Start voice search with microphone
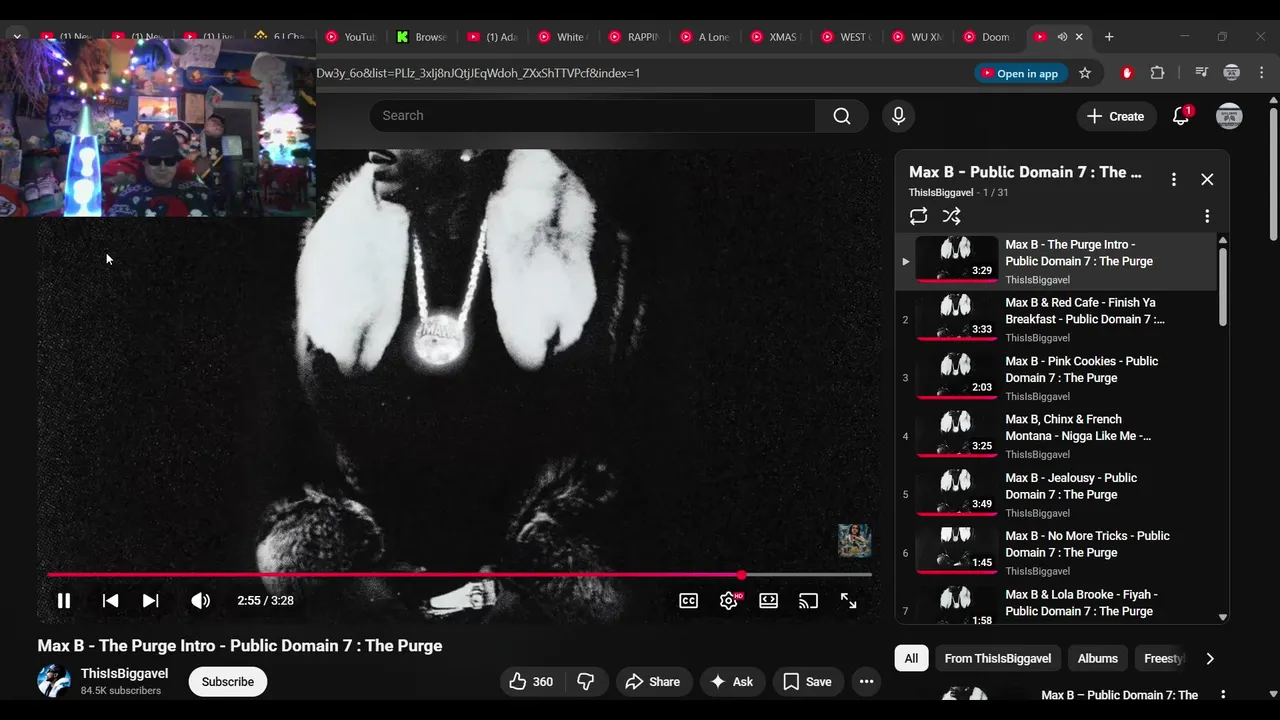The image size is (1280, 720). click(x=898, y=116)
